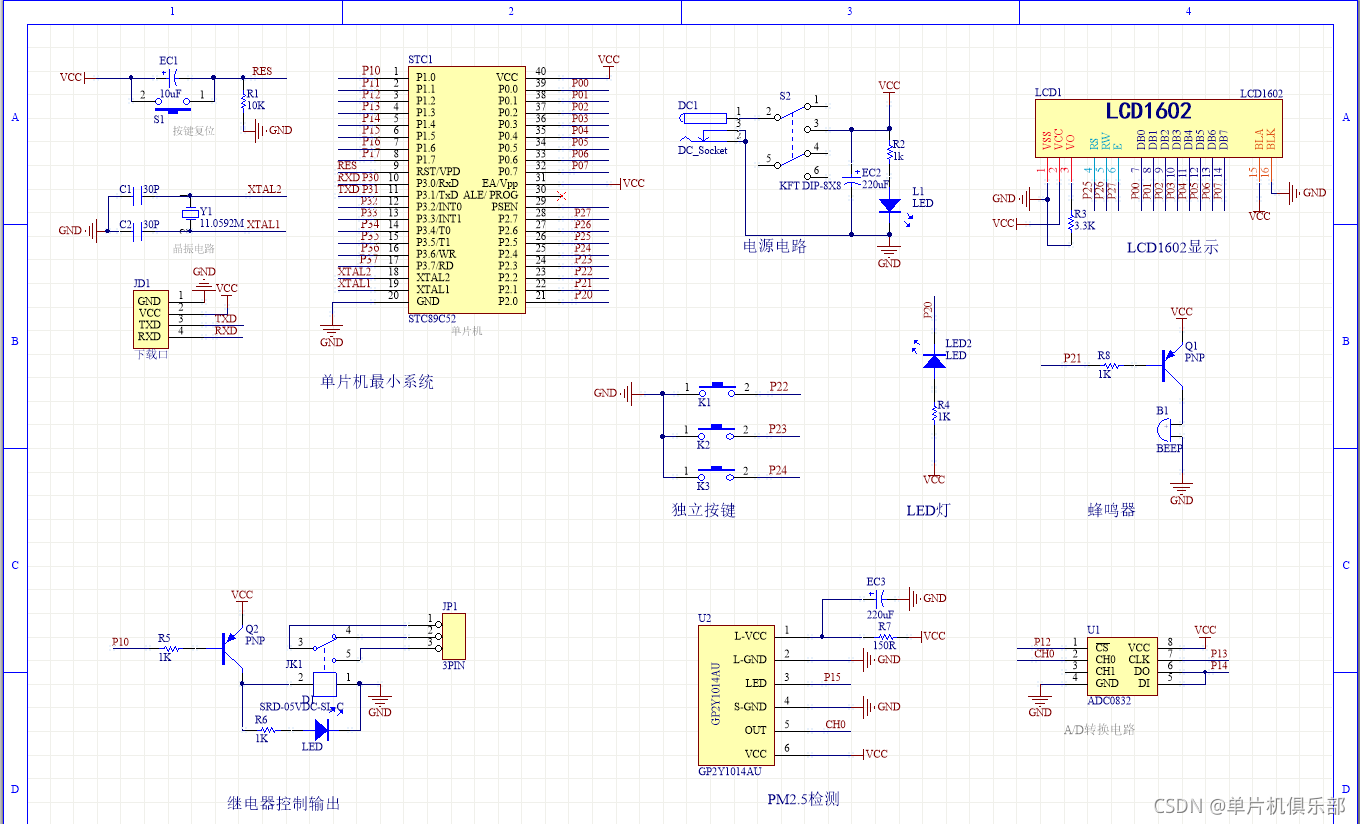
Task: Click the DC1 DC_Socket connector symbol
Action: pos(702,127)
